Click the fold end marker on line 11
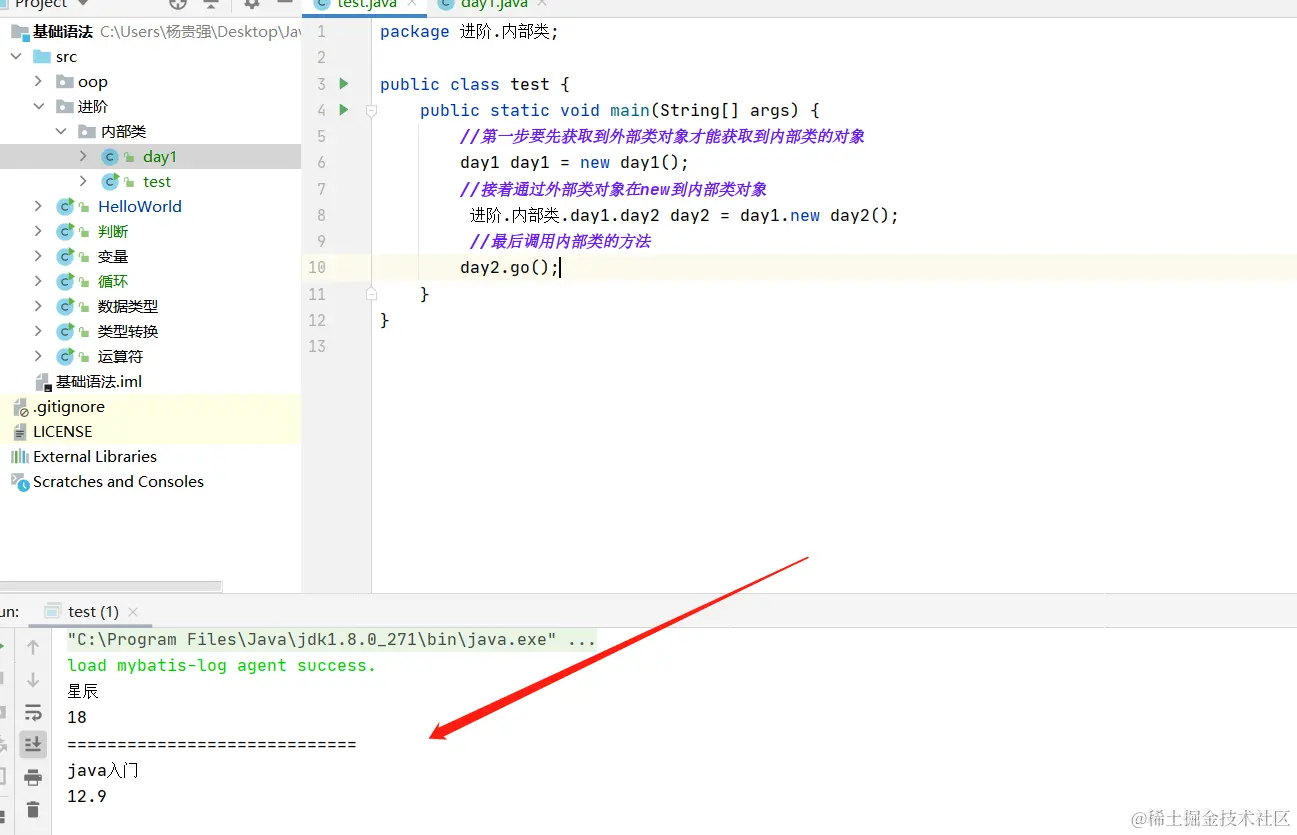The width and height of the screenshot is (1297, 835). pos(371,294)
